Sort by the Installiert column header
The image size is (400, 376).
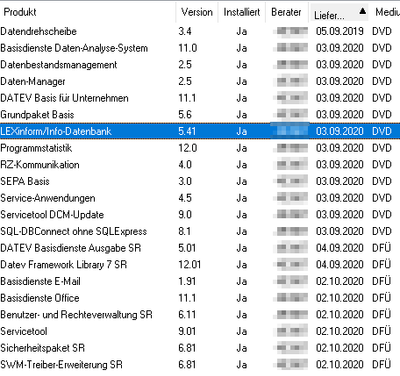coord(242,12)
